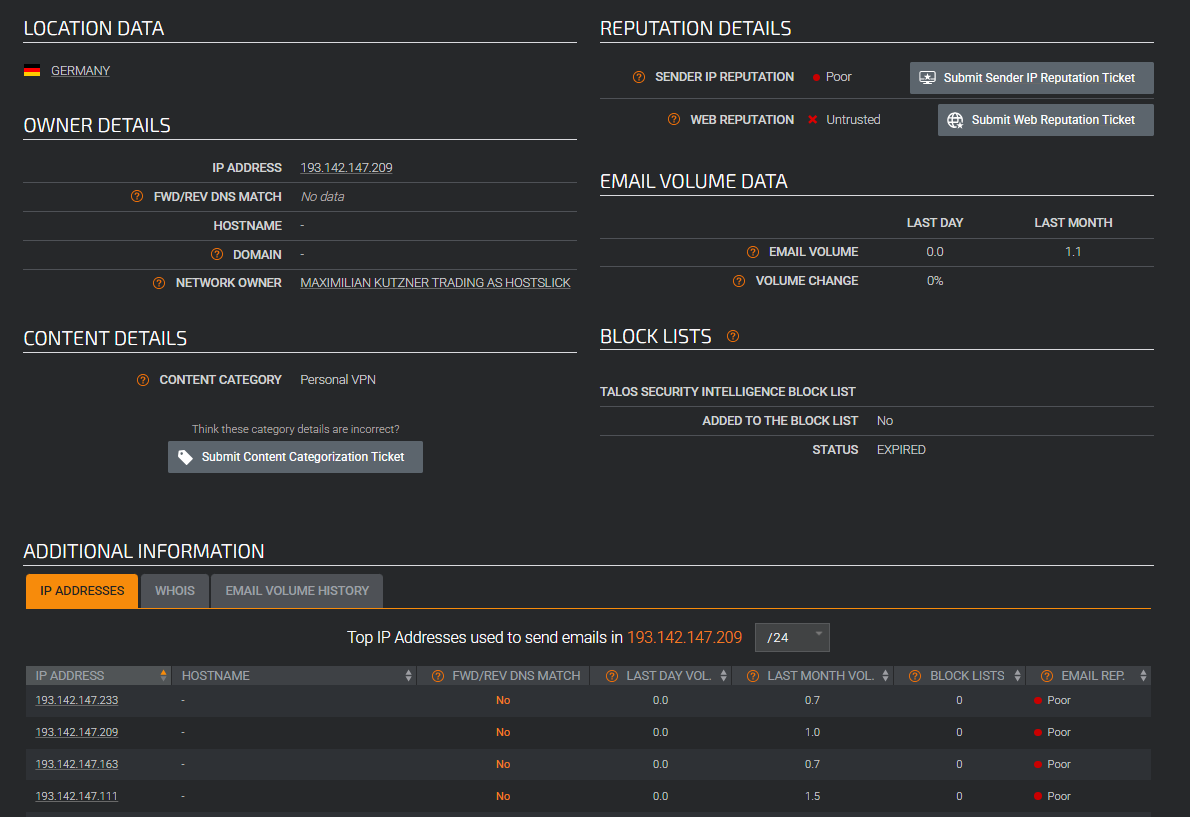Click help icon in LAST MONTH VOL. header
Screen dimensions: 1190x817
(753, 676)
